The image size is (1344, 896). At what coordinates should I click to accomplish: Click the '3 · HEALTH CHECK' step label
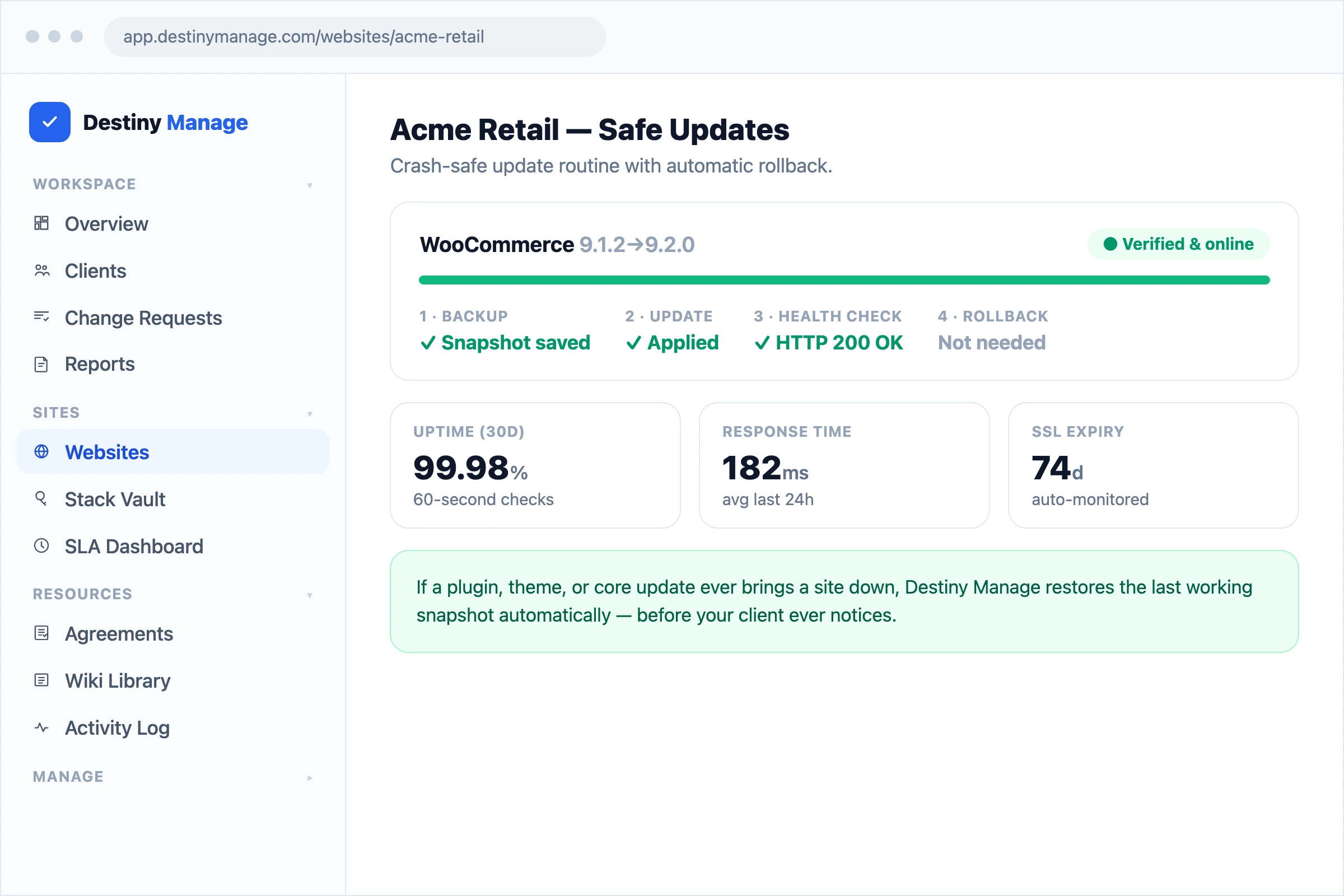828,316
